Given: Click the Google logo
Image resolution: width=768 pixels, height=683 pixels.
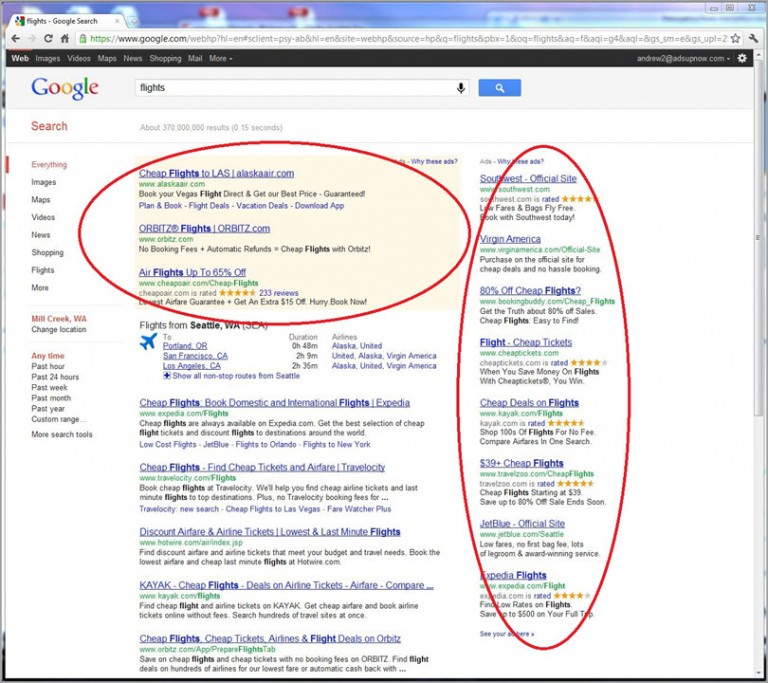Looking at the screenshot, I should pos(65,88).
